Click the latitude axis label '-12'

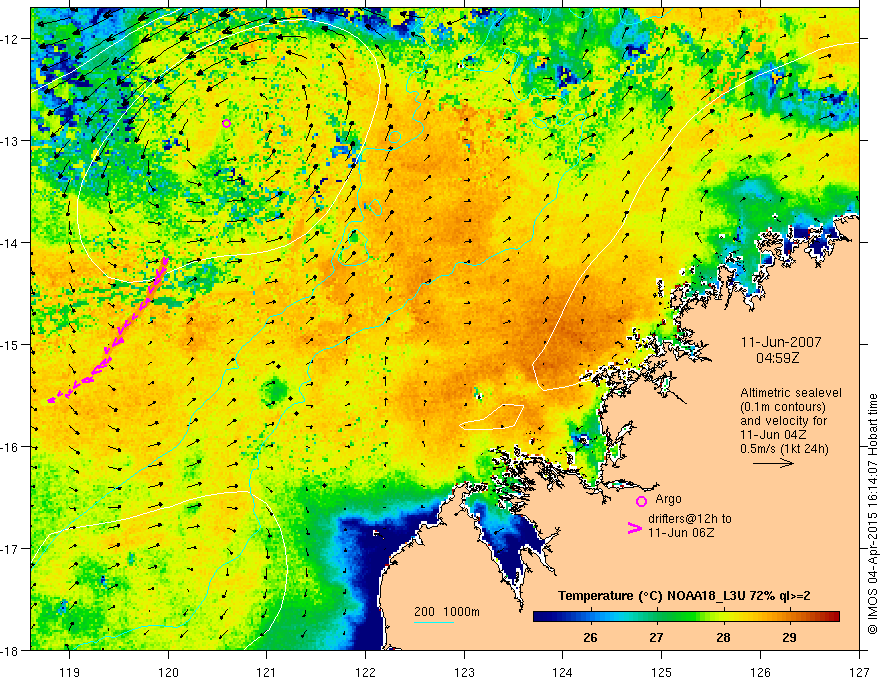point(10,39)
